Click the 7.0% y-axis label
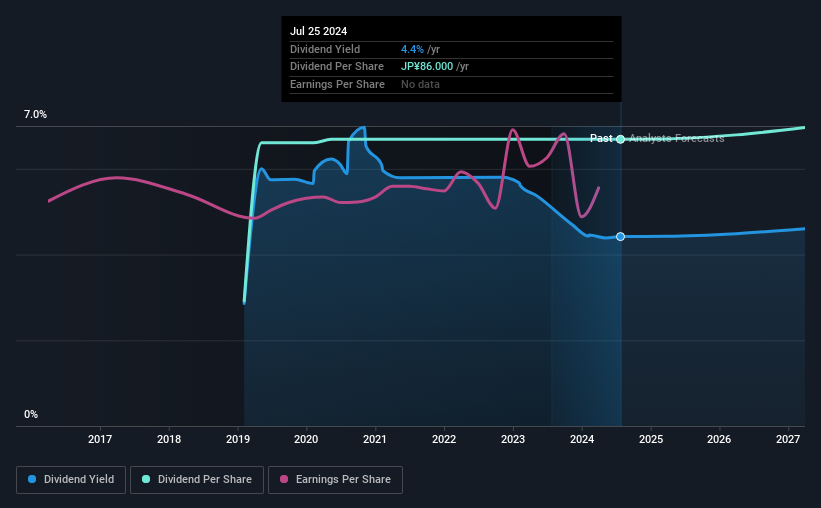The image size is (821, 508). (35, 114)
